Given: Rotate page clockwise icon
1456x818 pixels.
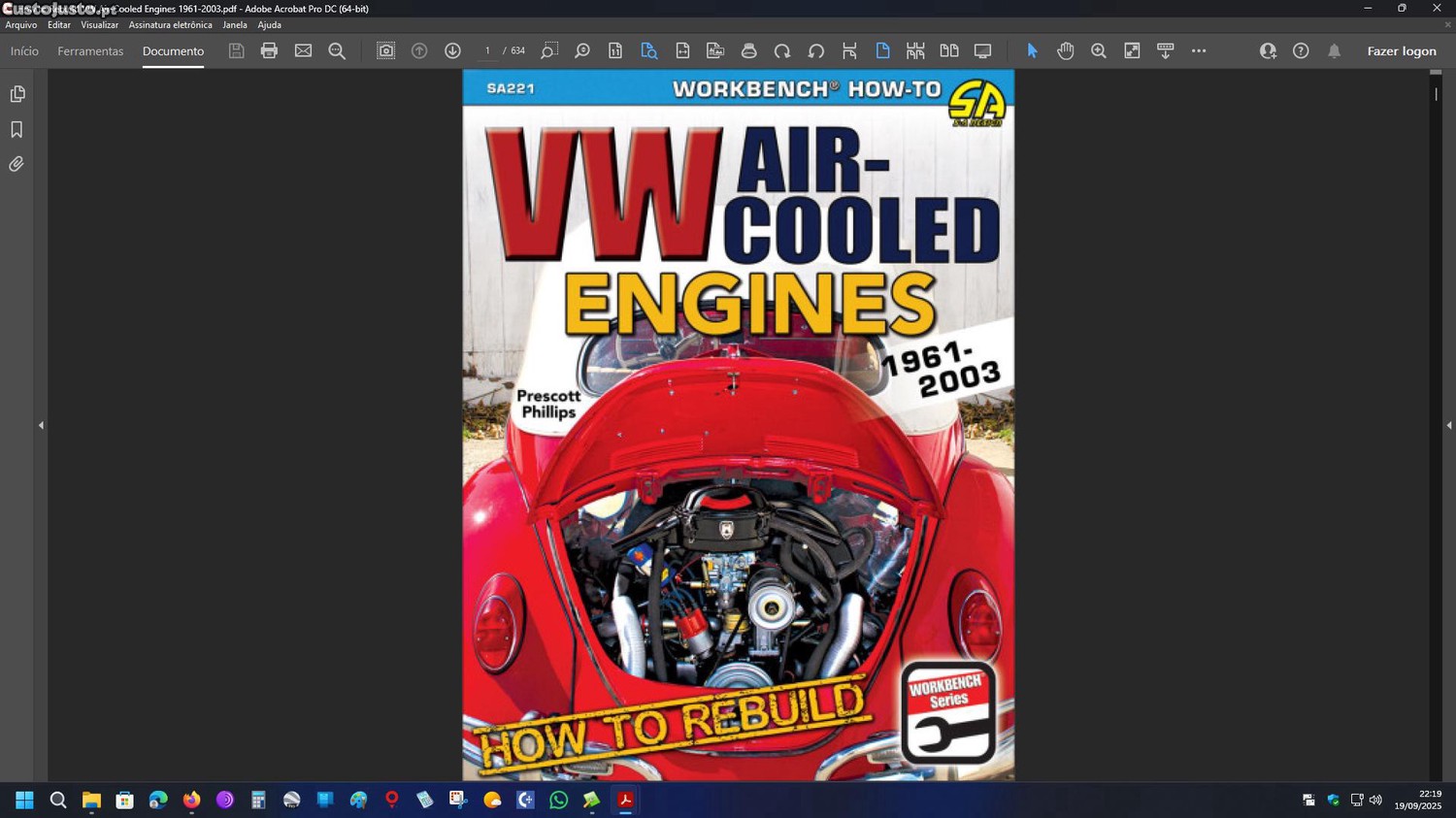Looking at the screenshot, I should click(782, 50).
